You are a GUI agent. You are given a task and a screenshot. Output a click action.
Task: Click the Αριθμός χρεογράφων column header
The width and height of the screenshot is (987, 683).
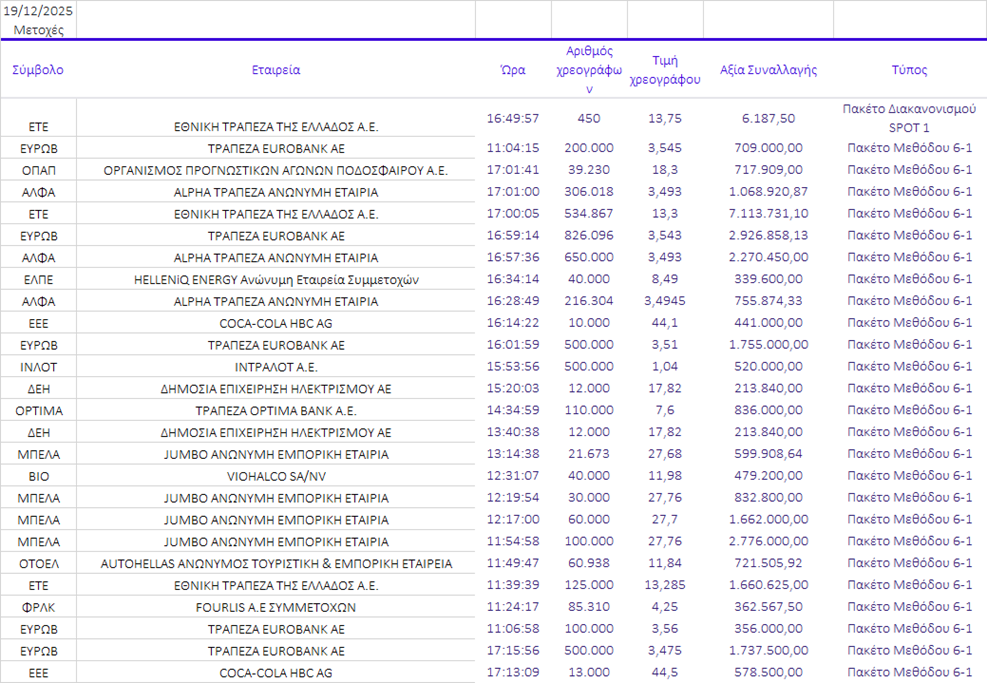[589, 70]
